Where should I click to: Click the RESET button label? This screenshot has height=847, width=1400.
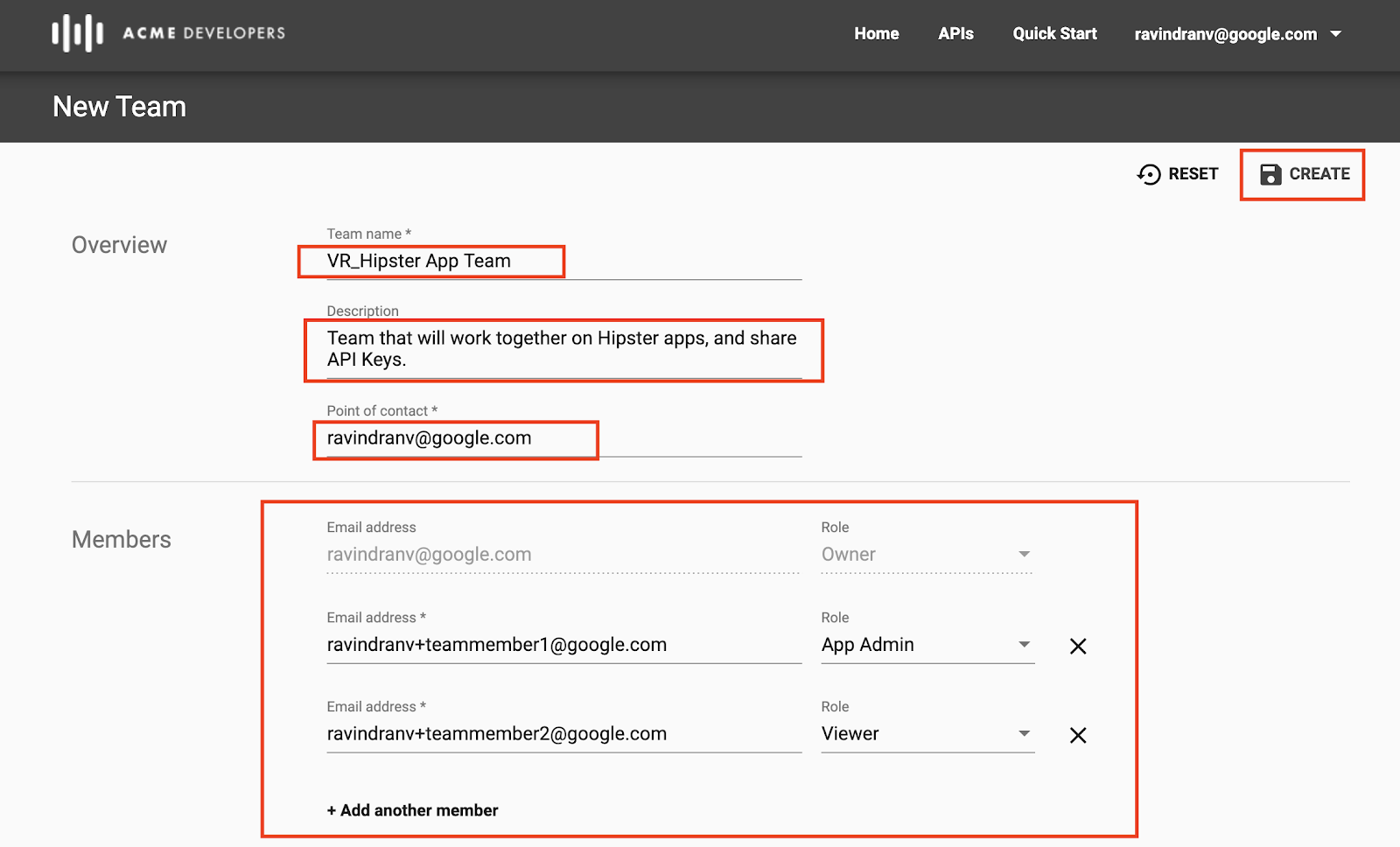(x=1193, y=174)
